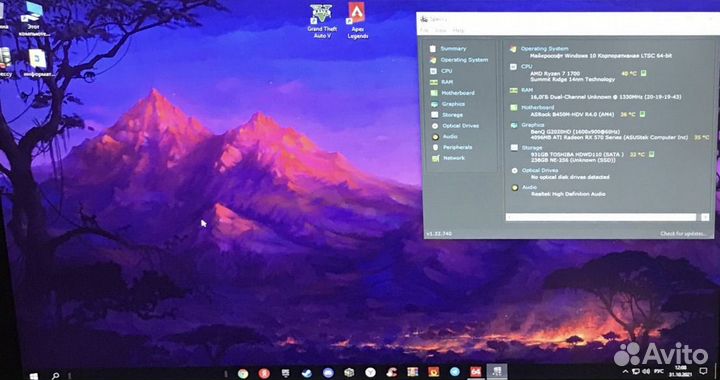Open the taskbar clock and date

681,371
